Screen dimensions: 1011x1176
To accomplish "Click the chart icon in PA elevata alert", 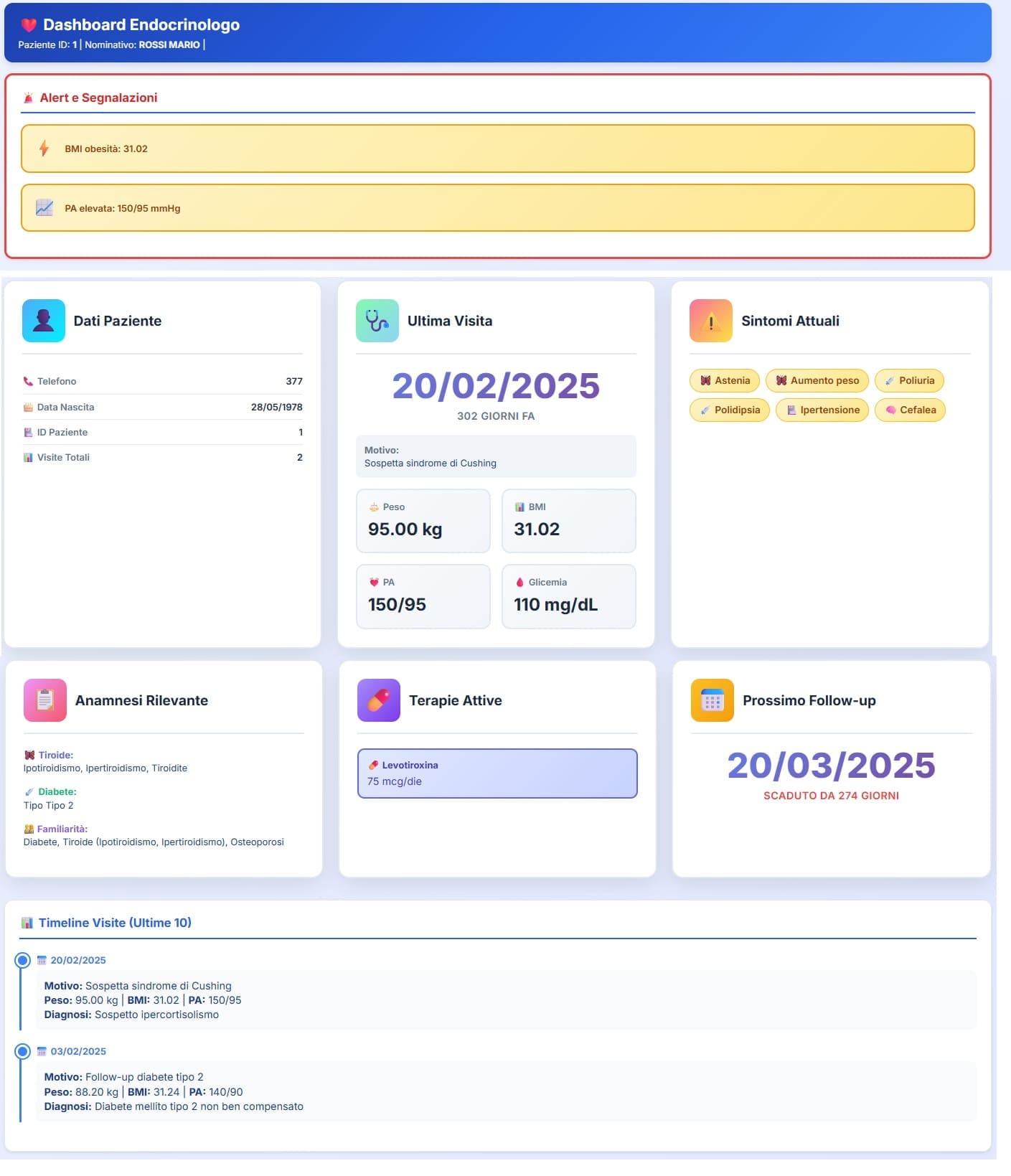I will (44, 208).
